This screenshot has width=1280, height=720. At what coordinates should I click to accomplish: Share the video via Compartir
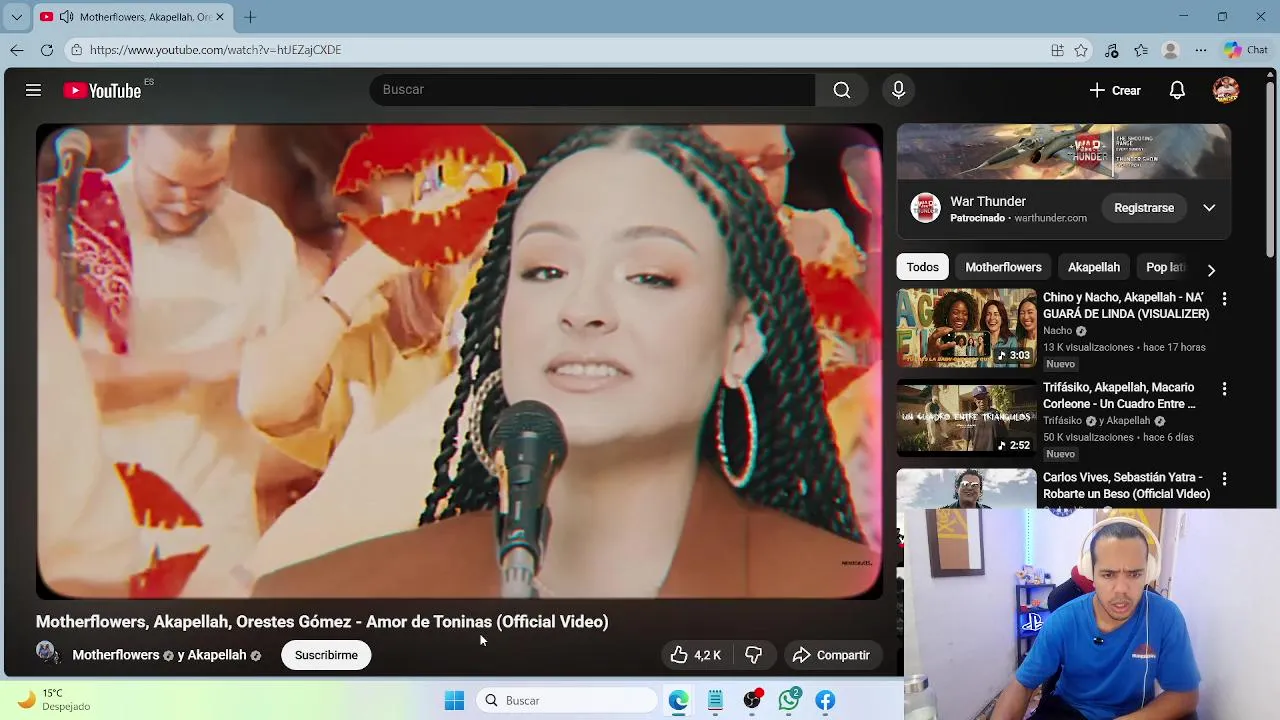click(x=832, y=655)
